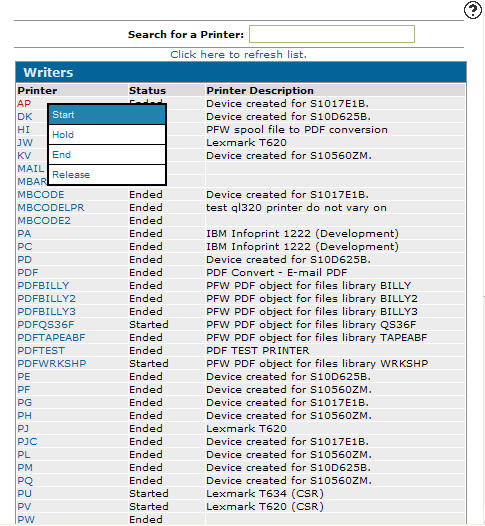Open the JW printer link

point(25,143)
